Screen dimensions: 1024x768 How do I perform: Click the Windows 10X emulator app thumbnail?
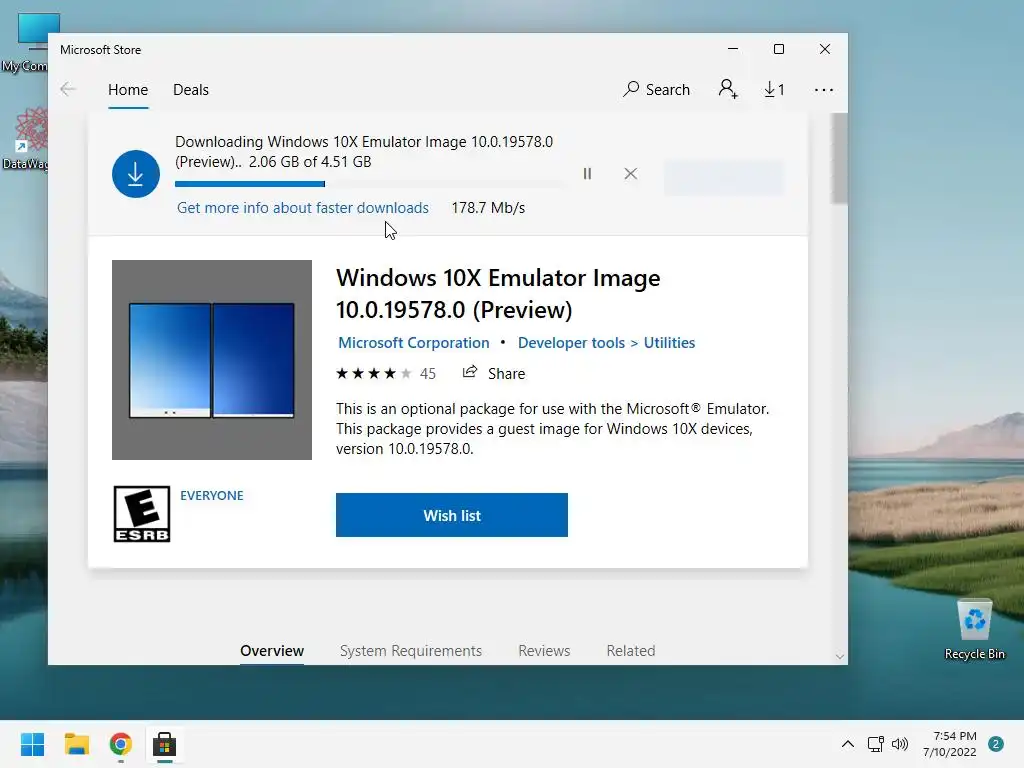click(212, 360)
